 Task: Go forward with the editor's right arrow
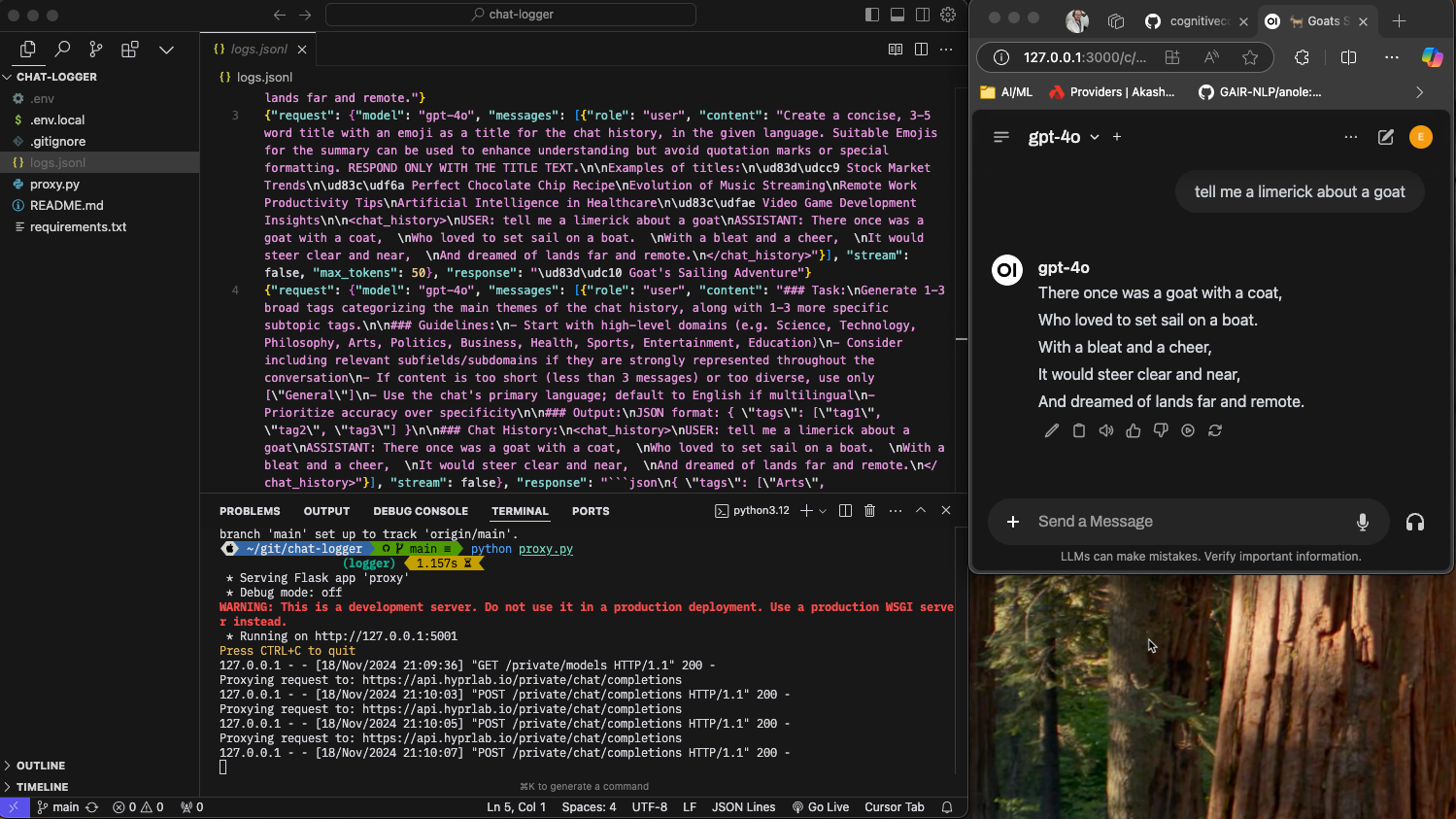coord(305,15)
